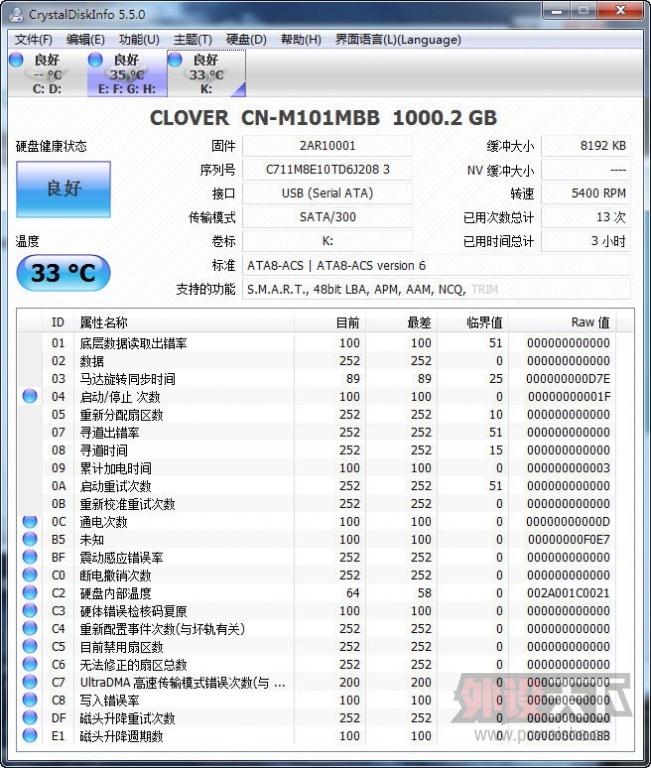Select row 01 底层数据读取出错率
Viewport: 651px width, 768px height.
coord(317,343)
